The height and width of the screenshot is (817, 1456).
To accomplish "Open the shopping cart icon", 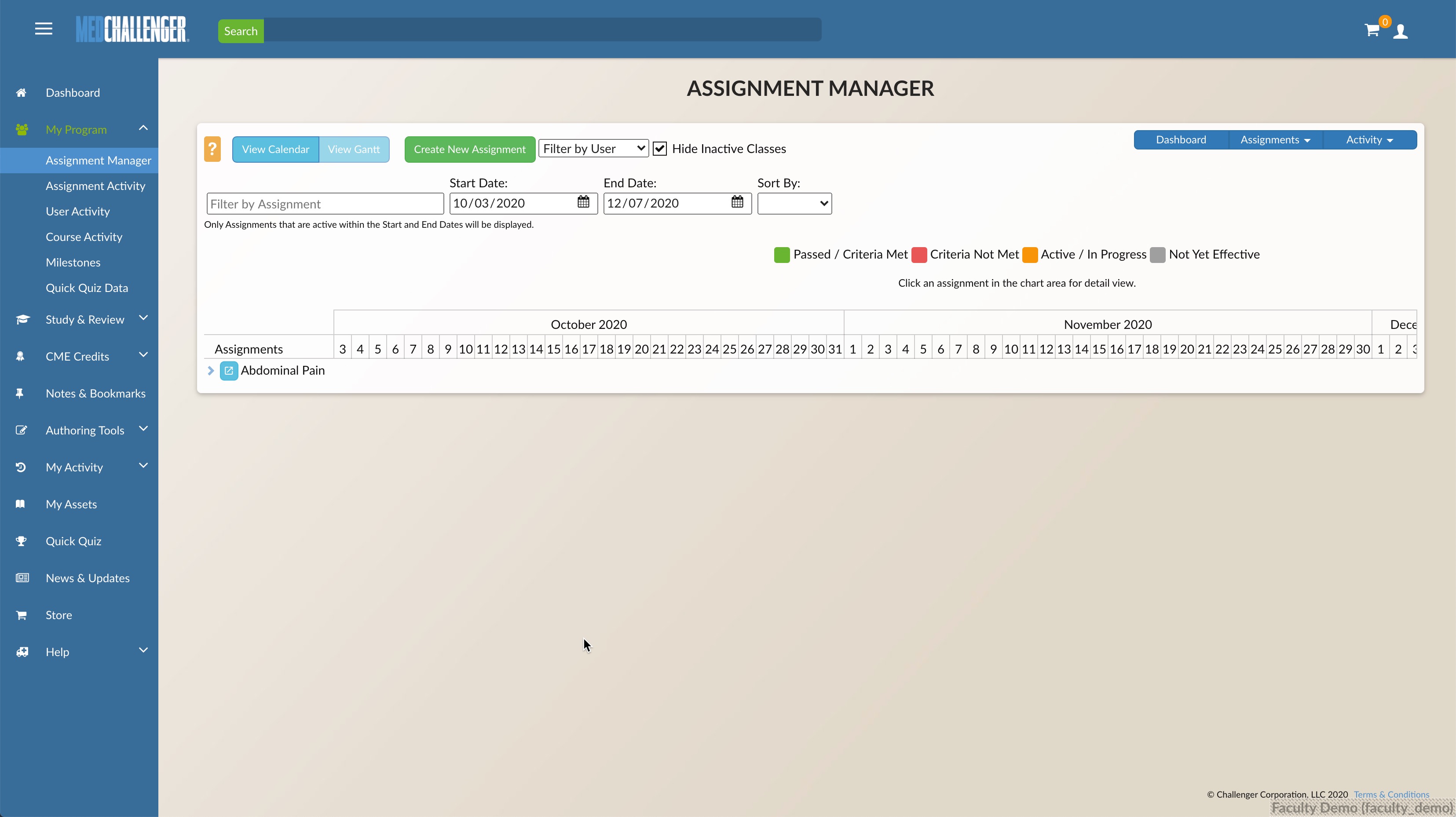I will [1372, 30].
